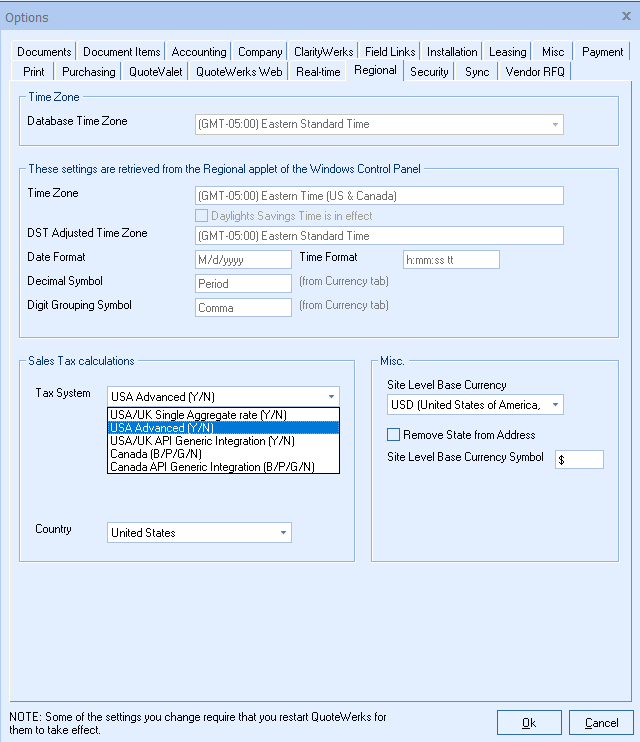Image resolution: width=640 pixels, height=742 pixels.
Task: Check Remove State from Address box
Action: point(394,435)
